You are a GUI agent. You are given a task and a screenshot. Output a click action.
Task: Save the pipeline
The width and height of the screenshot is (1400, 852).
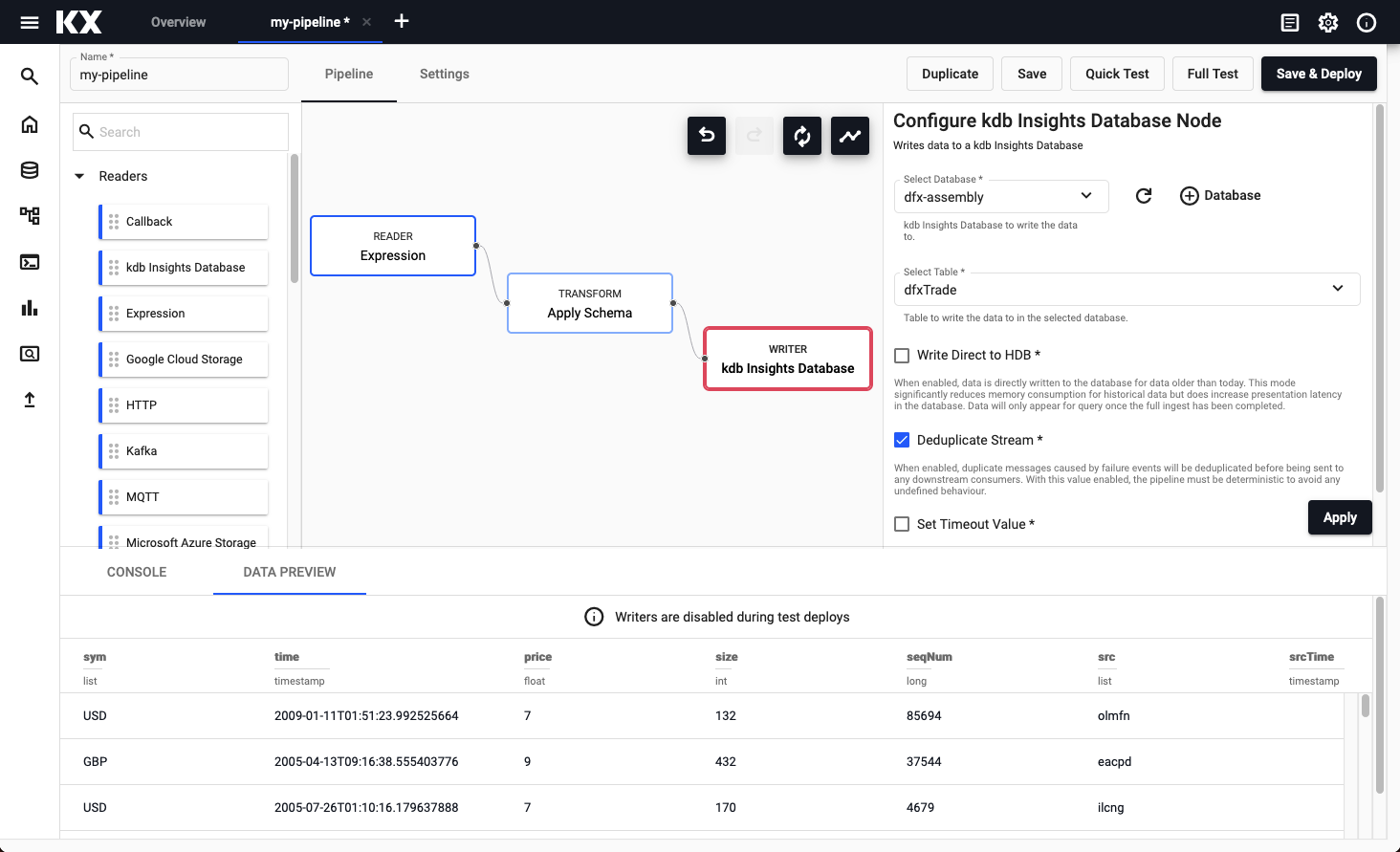(x=1032, y=74)
